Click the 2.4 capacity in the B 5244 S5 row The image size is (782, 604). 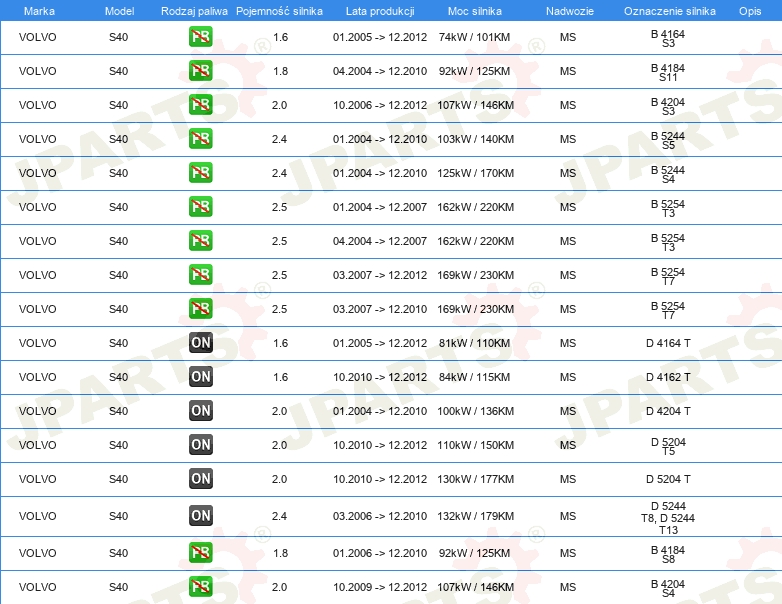[279, 139]
